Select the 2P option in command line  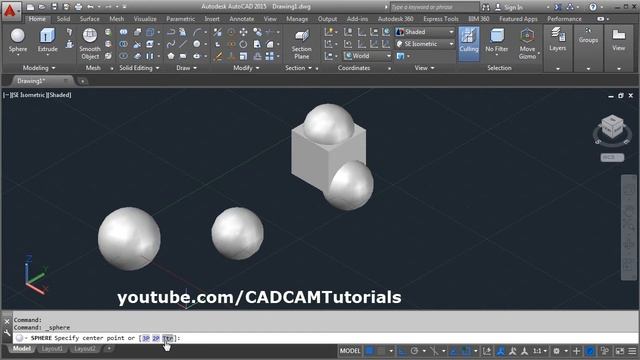point(156,338)
